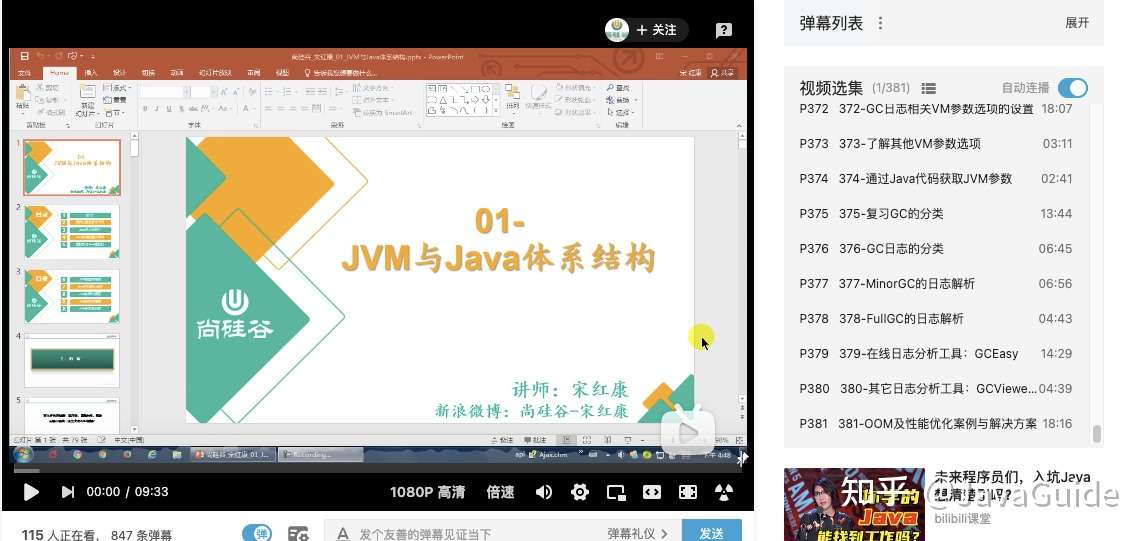Select slide 3 thumbnail in PowerPoint video
Image resolution: width=1148 pixels, height=541 pixels.
72,296
